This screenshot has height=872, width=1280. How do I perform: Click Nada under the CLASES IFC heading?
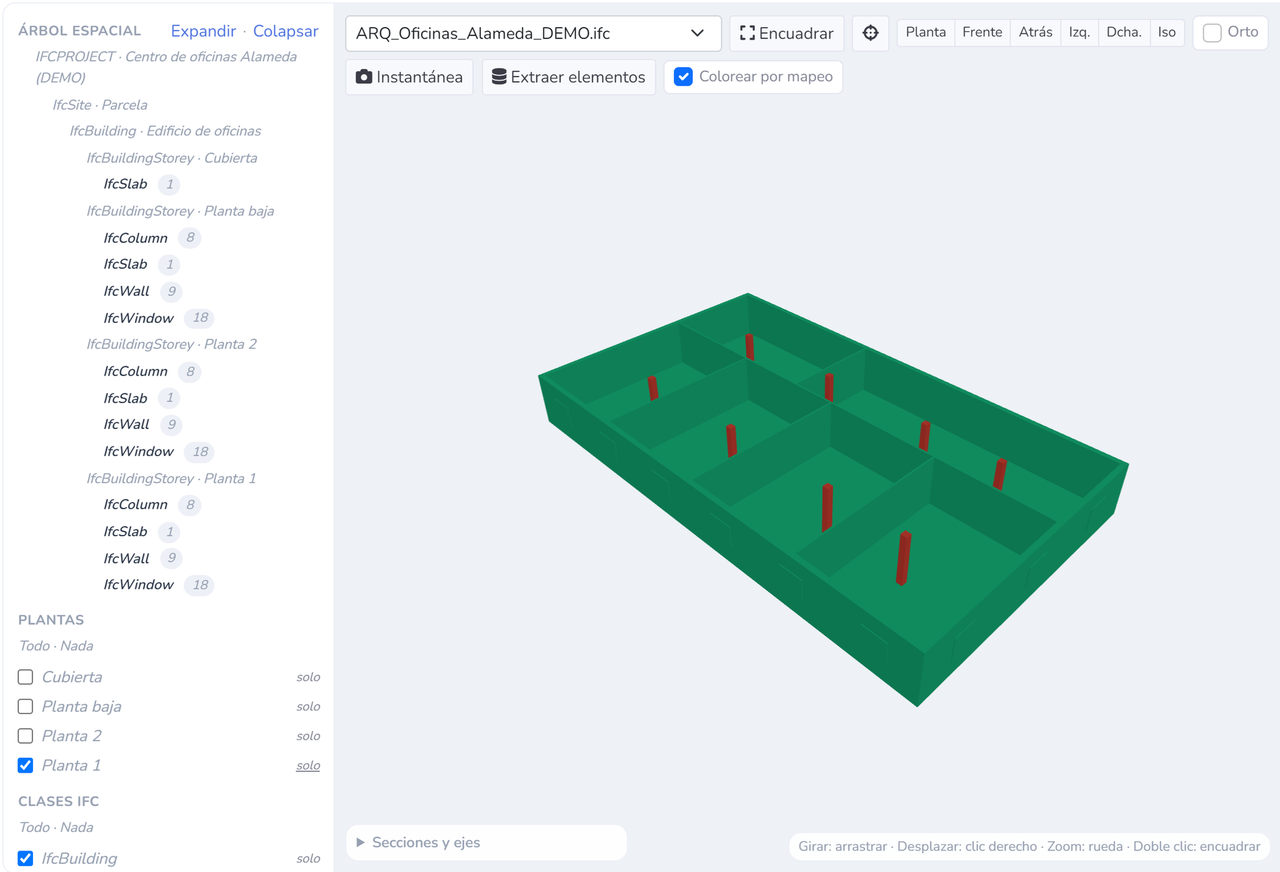(77, 828)
